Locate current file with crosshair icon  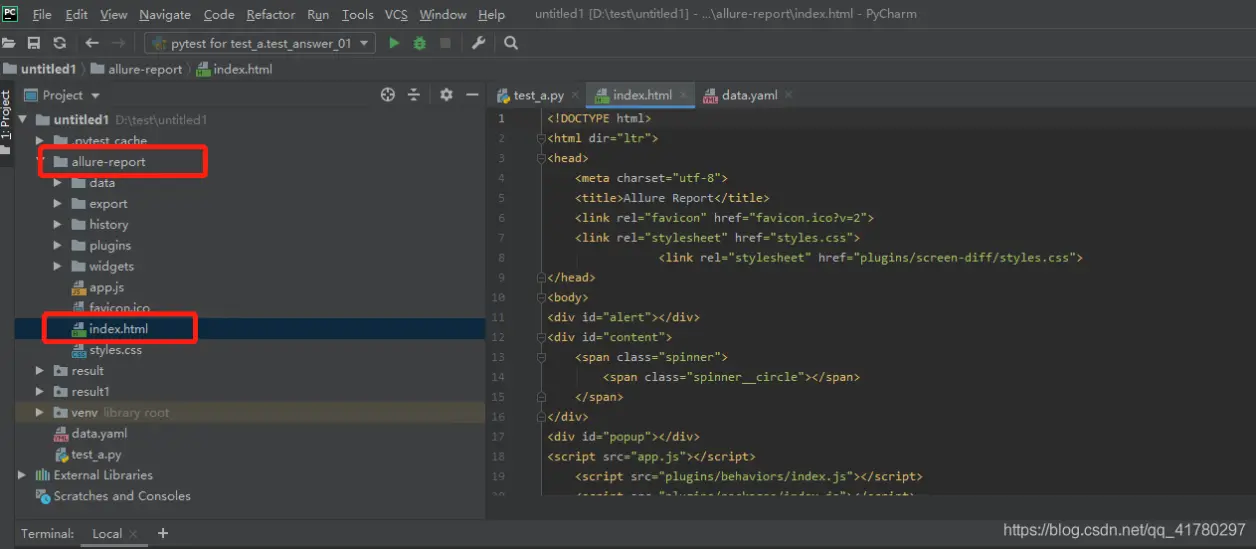coord(388,95)
